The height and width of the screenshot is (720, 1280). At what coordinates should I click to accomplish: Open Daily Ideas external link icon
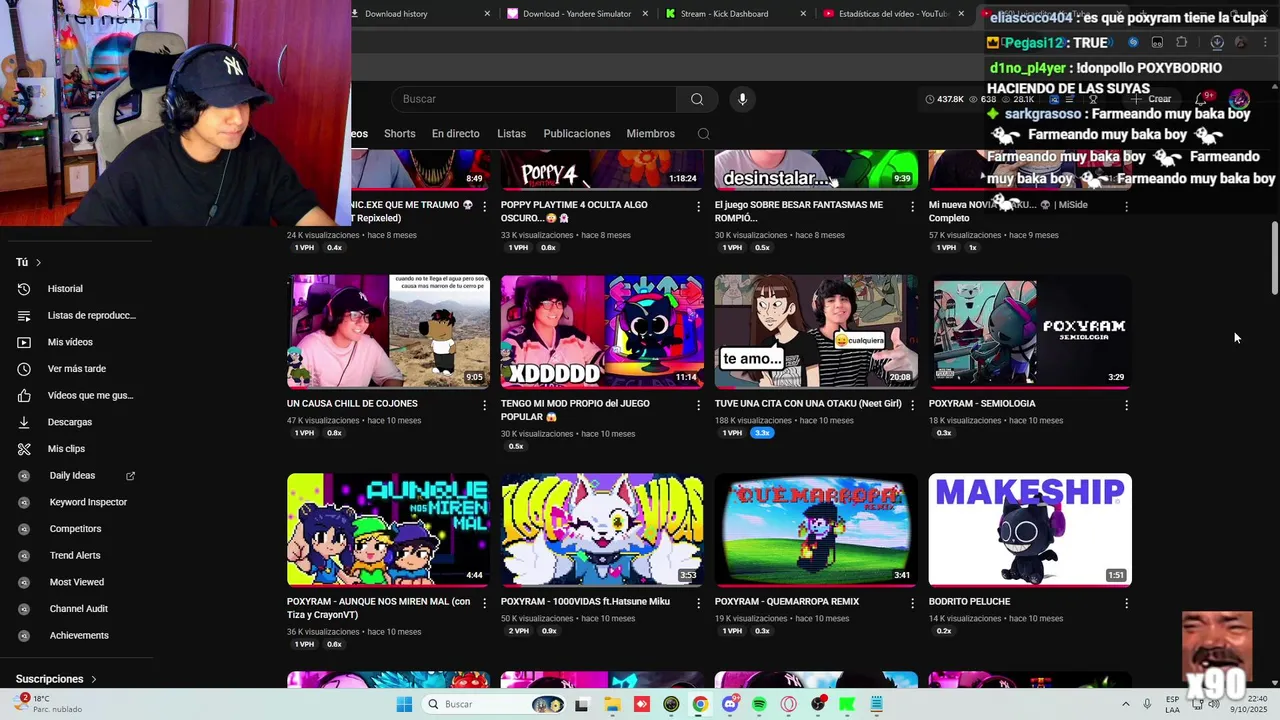[x=130, y=476]
